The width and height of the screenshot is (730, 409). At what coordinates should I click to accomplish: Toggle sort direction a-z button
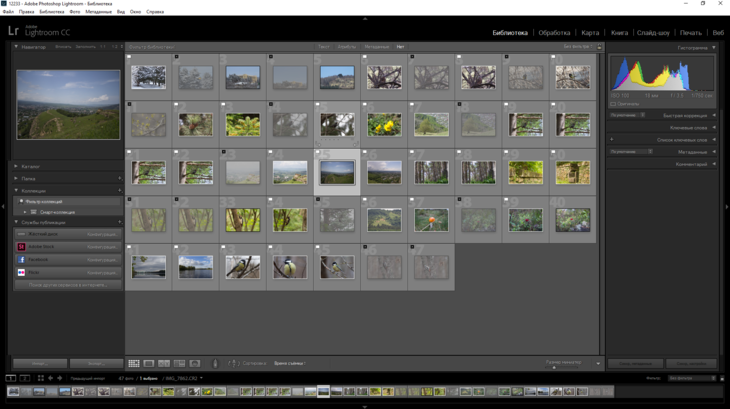[x=233, y=363]
